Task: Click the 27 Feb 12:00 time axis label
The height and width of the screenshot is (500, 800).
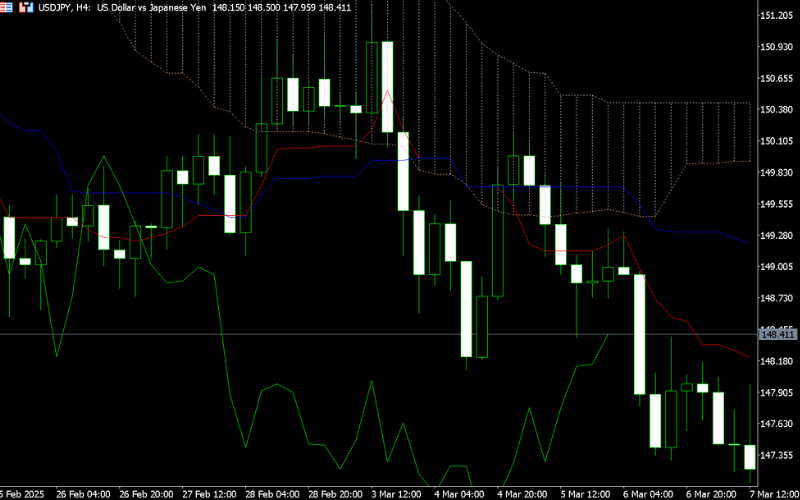Action: 210,494
